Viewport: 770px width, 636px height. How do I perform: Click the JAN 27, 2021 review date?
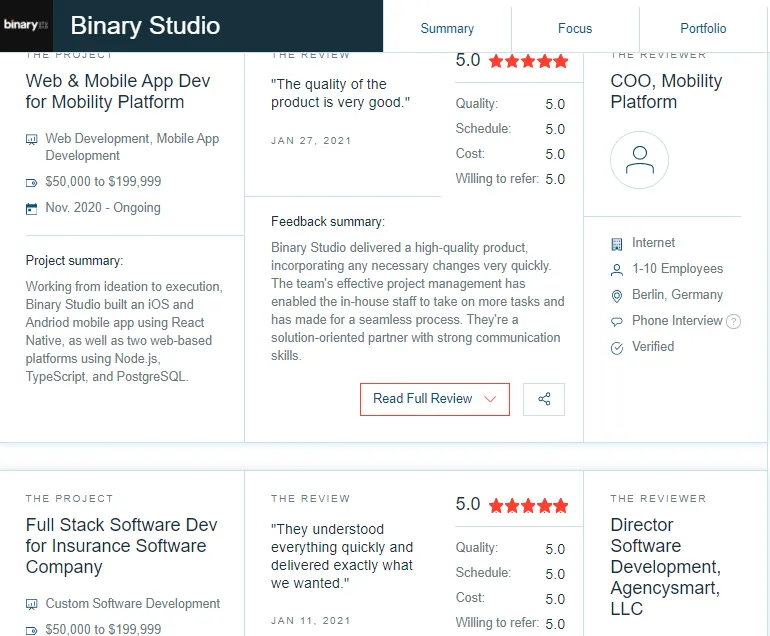pyautogui.click(x=311, y=141)
